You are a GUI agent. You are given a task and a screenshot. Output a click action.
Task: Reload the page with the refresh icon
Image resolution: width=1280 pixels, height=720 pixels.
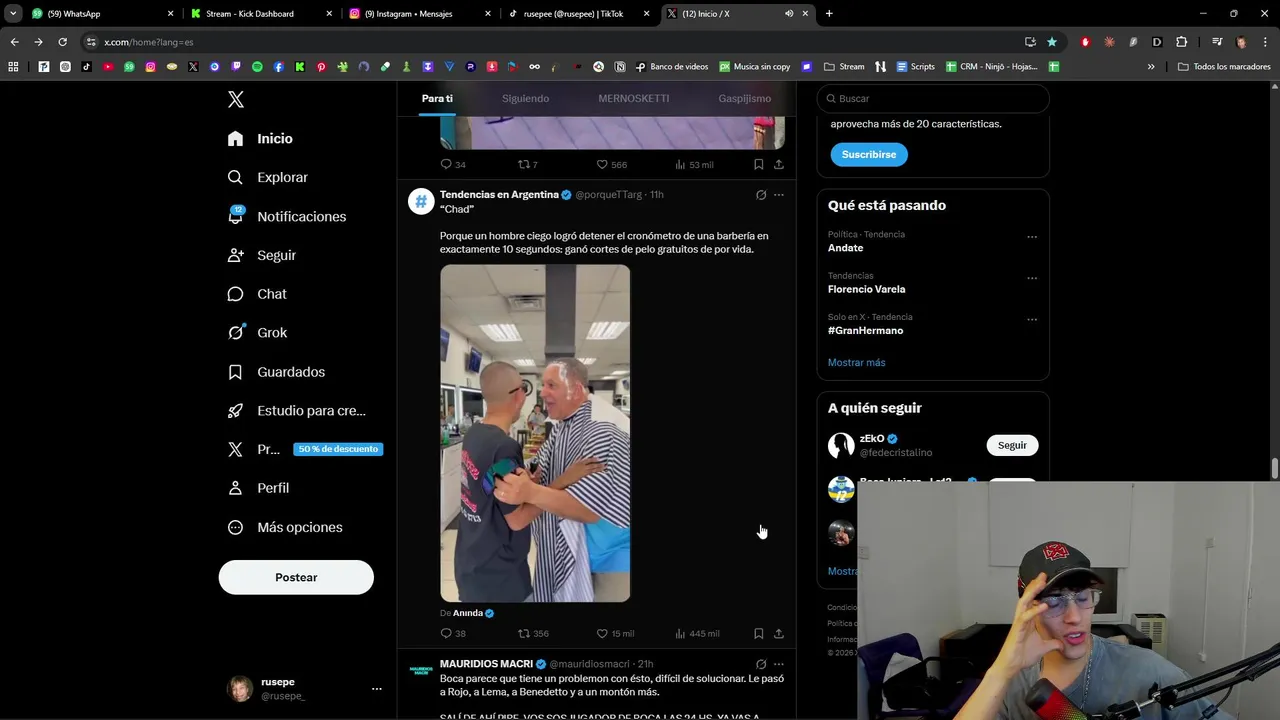click(62, 42)
